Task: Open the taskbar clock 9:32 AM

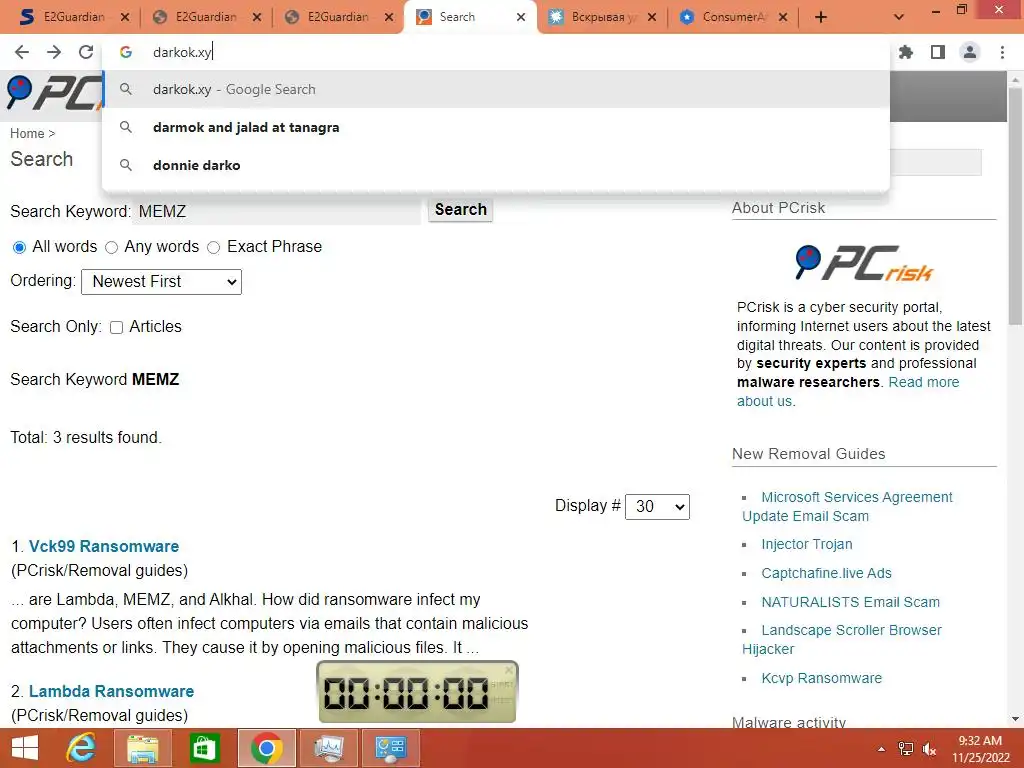Action: click(980, 749)
